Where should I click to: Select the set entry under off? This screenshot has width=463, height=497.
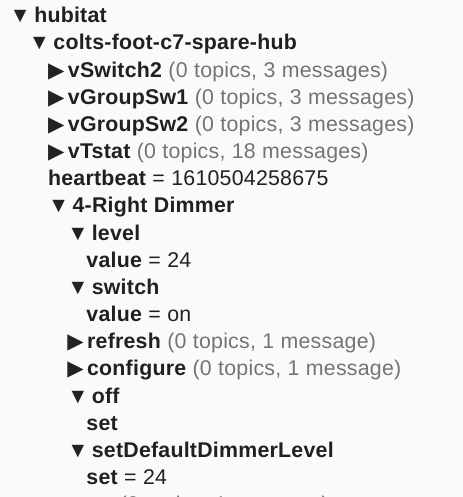pyautogui.click(x=102, y=423)
